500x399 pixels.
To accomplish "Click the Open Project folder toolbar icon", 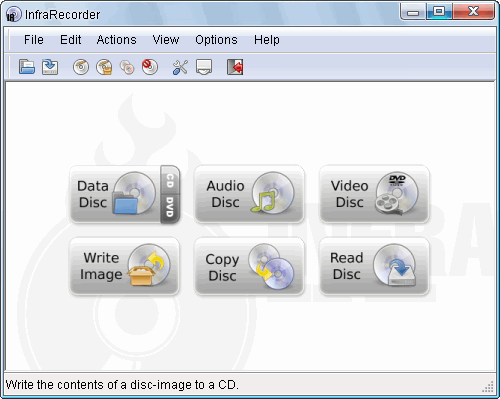I will 27,67.
